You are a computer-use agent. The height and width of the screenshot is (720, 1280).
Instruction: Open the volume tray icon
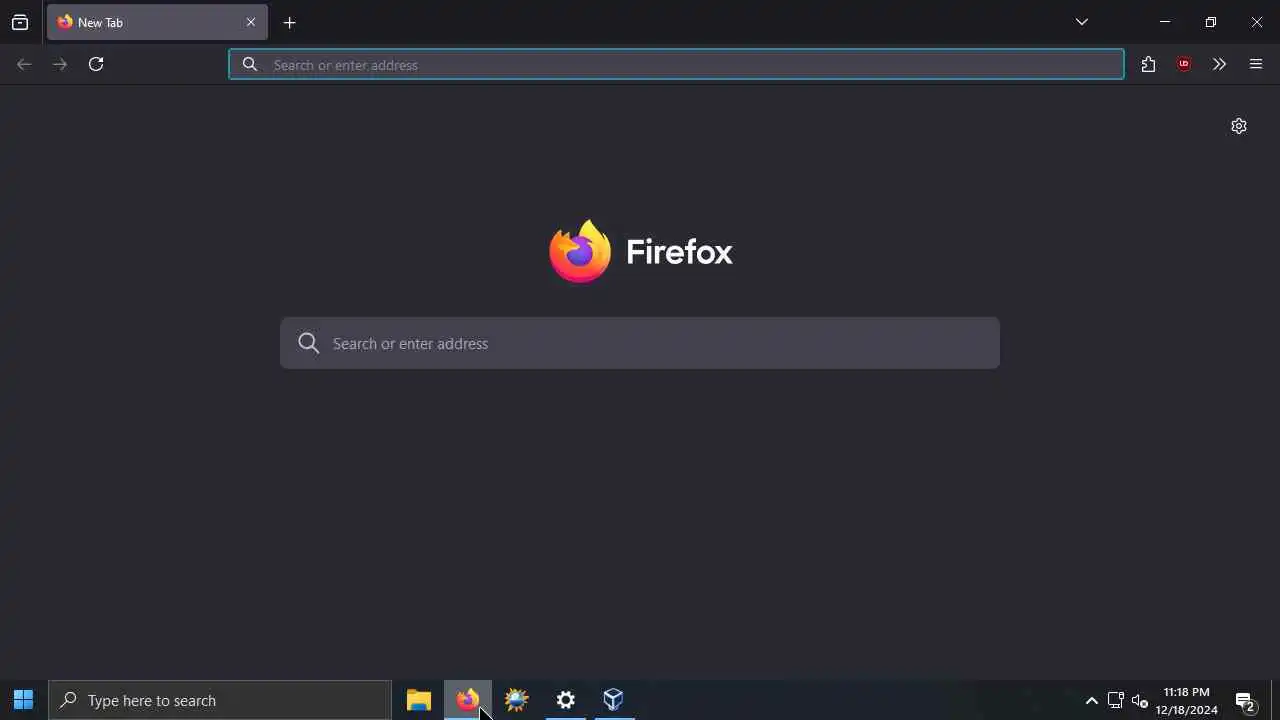1140,700
